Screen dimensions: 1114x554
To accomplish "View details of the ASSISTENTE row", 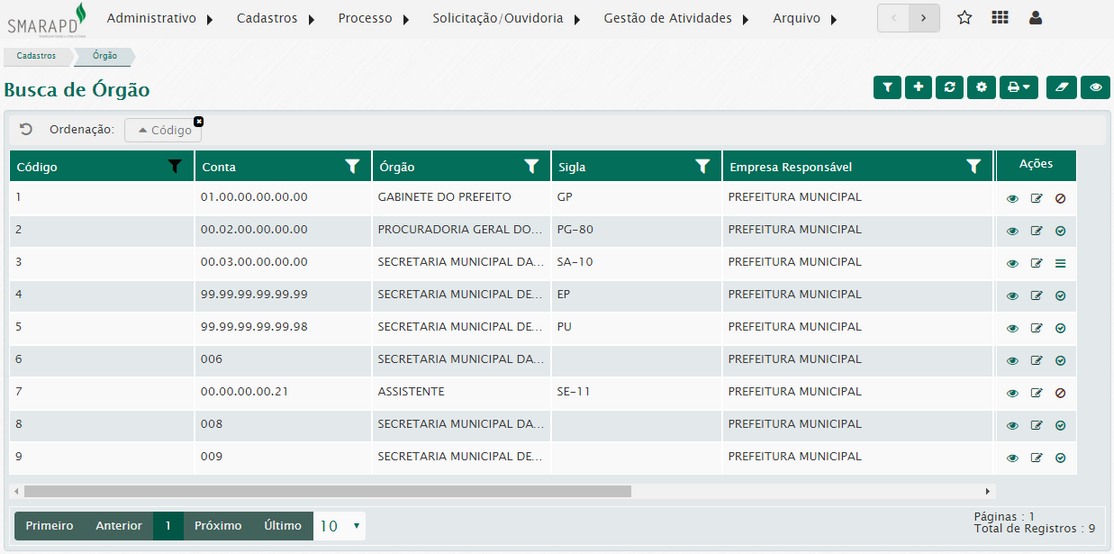I will click(x=1012, y=393).
